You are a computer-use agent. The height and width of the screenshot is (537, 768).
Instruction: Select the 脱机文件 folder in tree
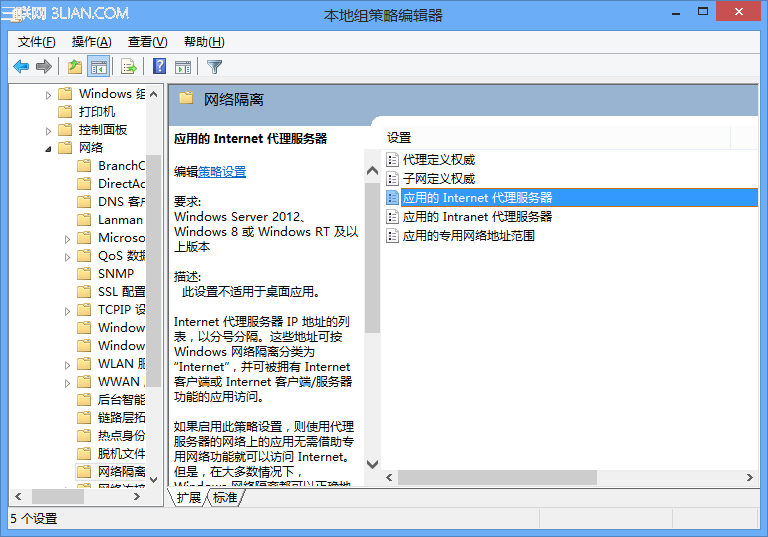pyautogui.click(x=121, y=453)
